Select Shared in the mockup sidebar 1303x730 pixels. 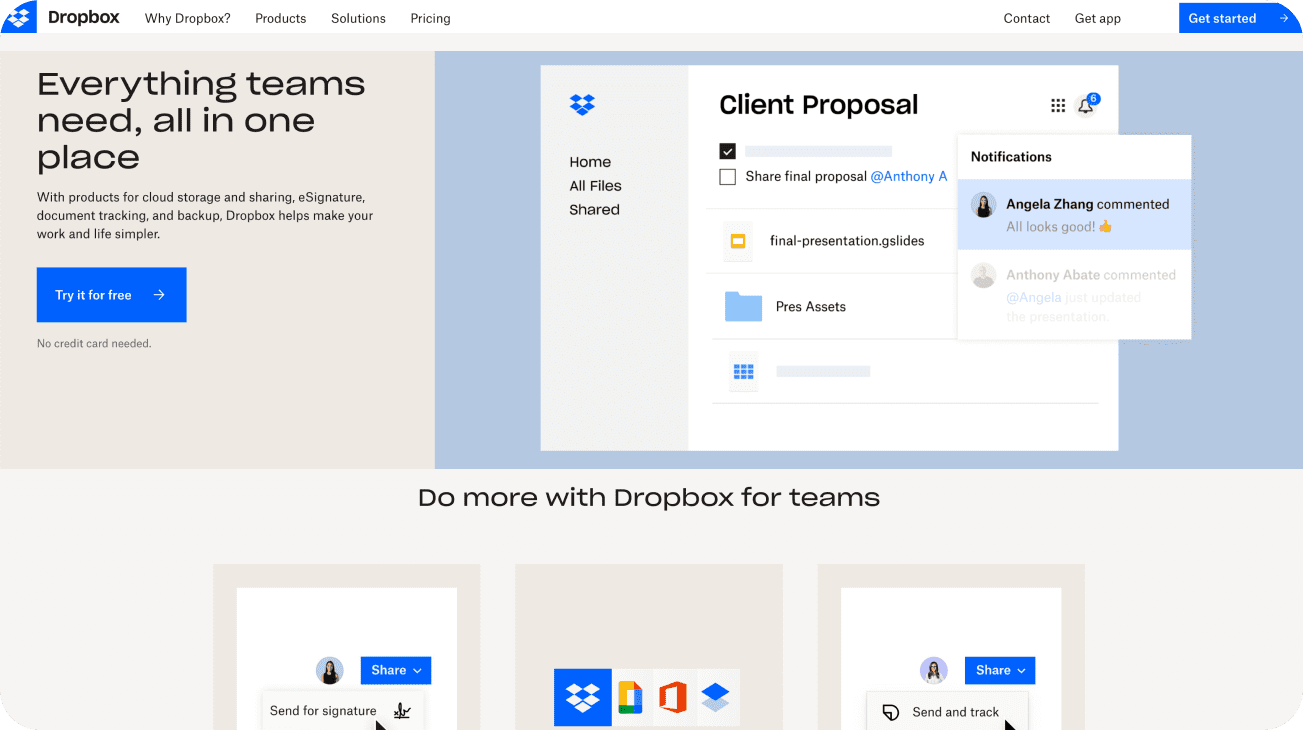tap(594, 210)
